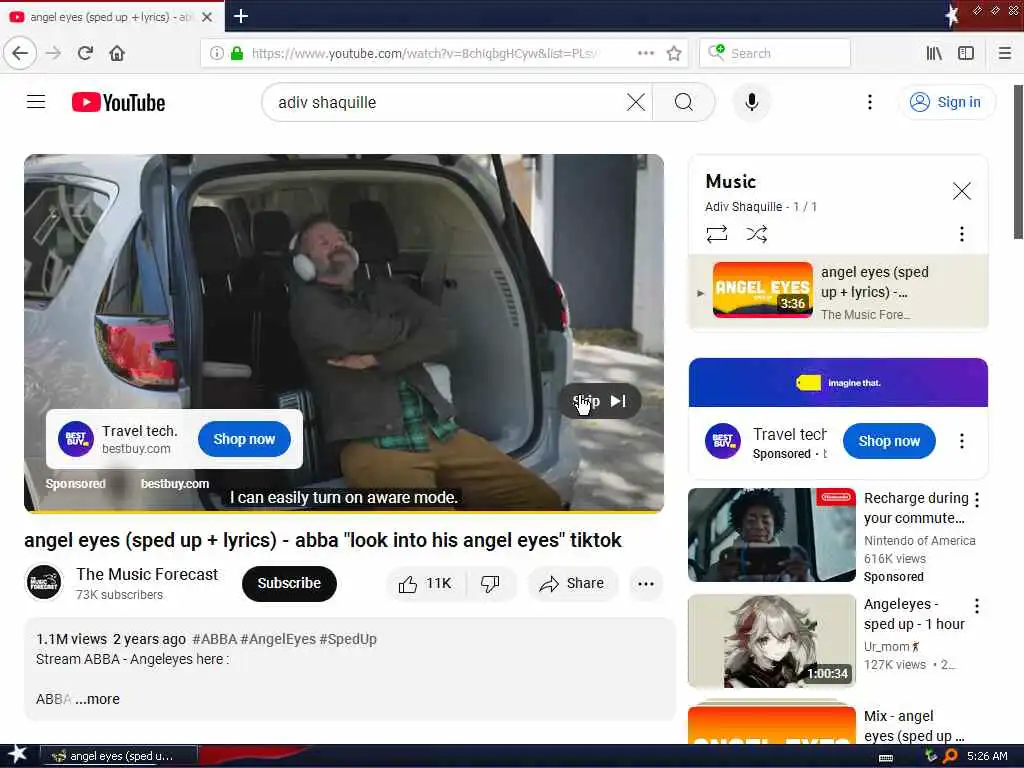The width and height of the screenshot is (1024, 768).
Task: Subscribe to The Music Forecast
Action: (x=289, y=583)
